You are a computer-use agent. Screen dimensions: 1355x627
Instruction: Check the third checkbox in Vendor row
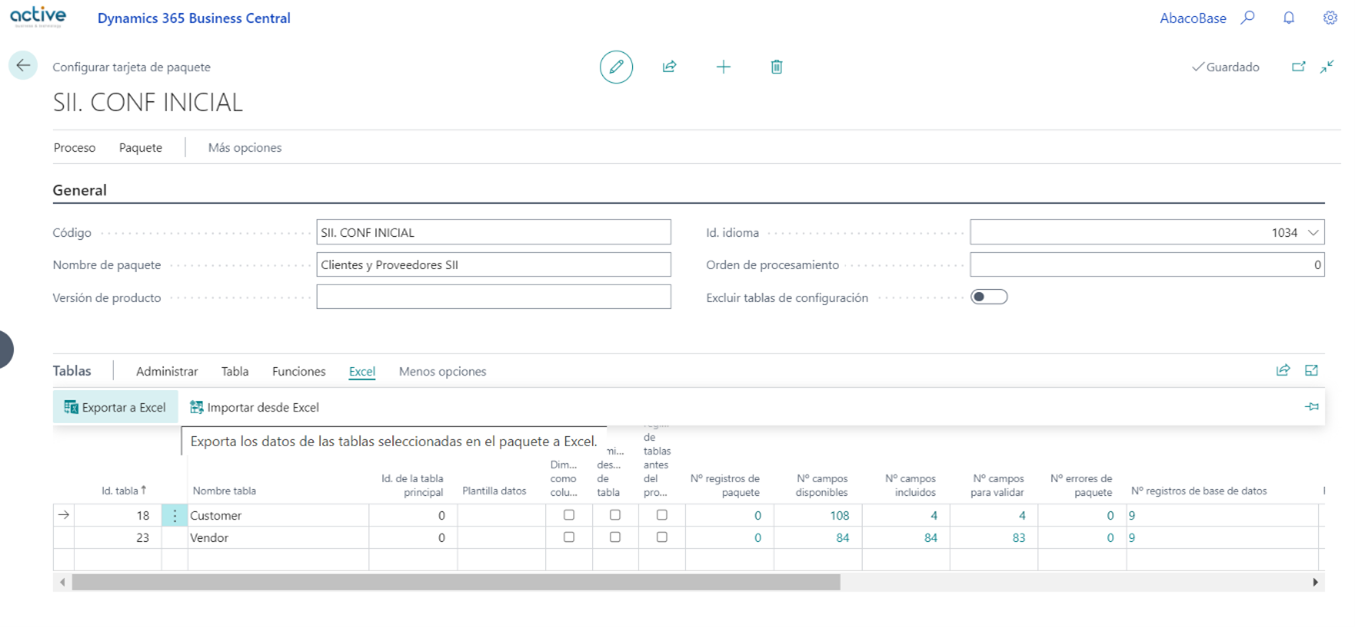(662, 537)
